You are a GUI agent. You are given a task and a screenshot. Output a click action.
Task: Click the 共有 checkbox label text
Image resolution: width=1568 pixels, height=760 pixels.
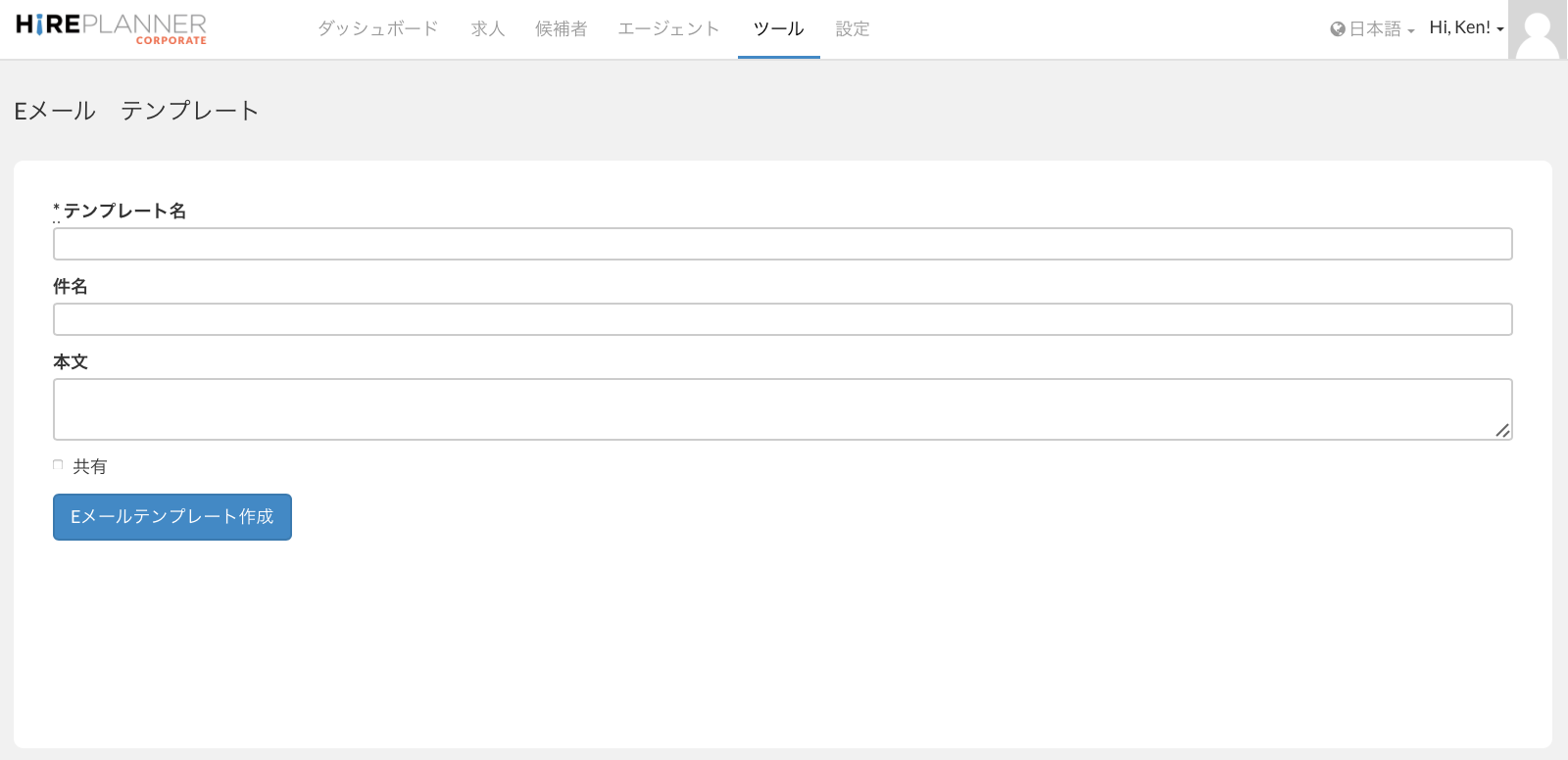point(90,467)
